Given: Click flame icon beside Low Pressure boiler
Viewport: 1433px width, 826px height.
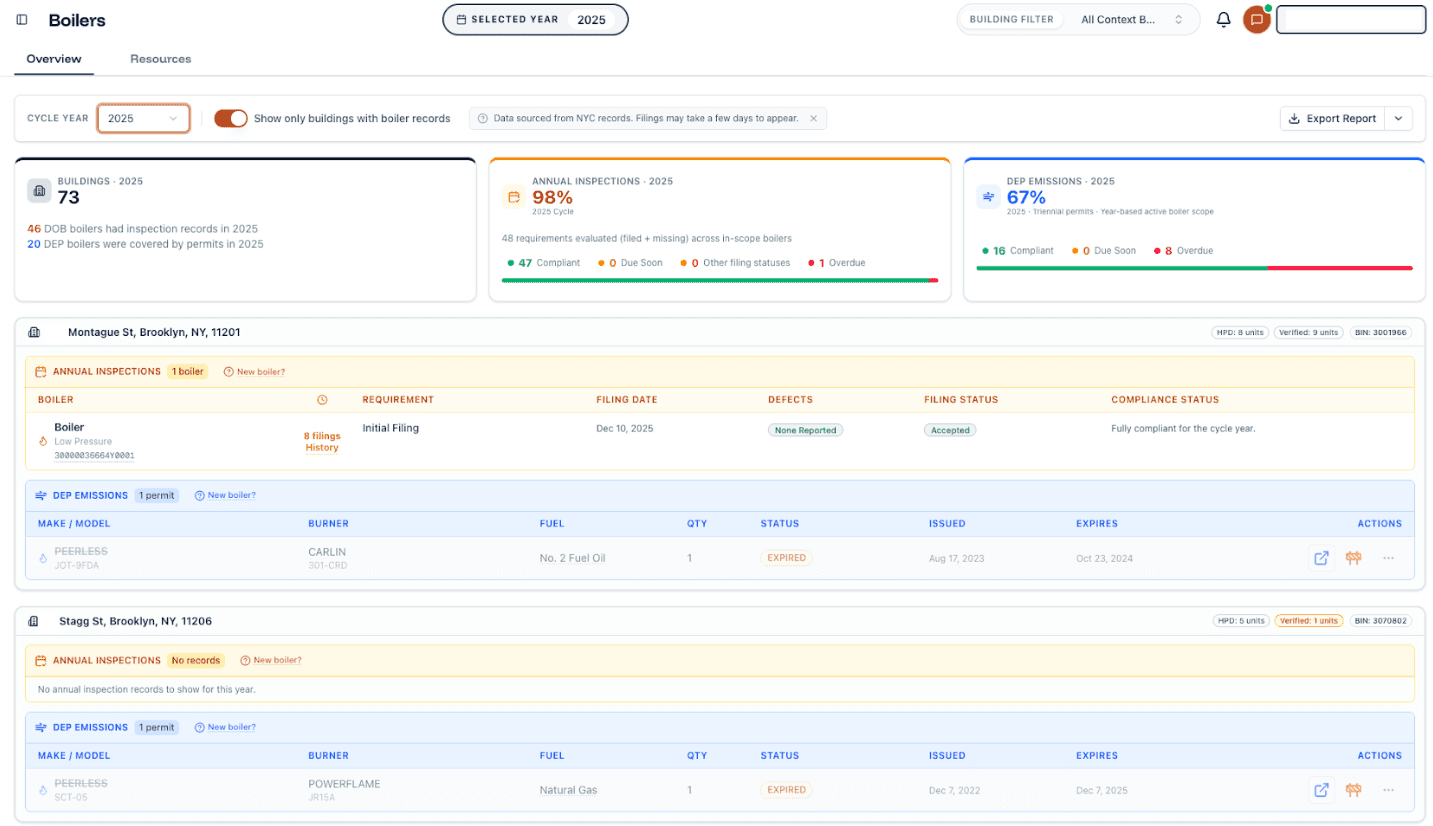Looking at the screenshot, I should [x=43, y=441].
